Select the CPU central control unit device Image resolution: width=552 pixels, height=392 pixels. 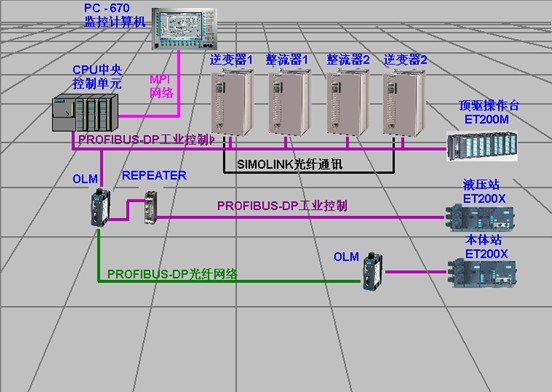click(x=85, y=113)
